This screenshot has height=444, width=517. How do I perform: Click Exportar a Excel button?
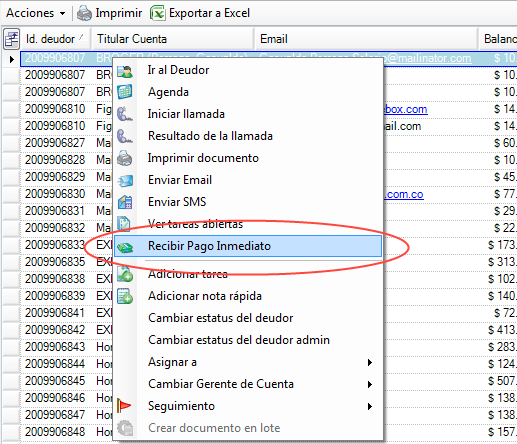point(200,13)
